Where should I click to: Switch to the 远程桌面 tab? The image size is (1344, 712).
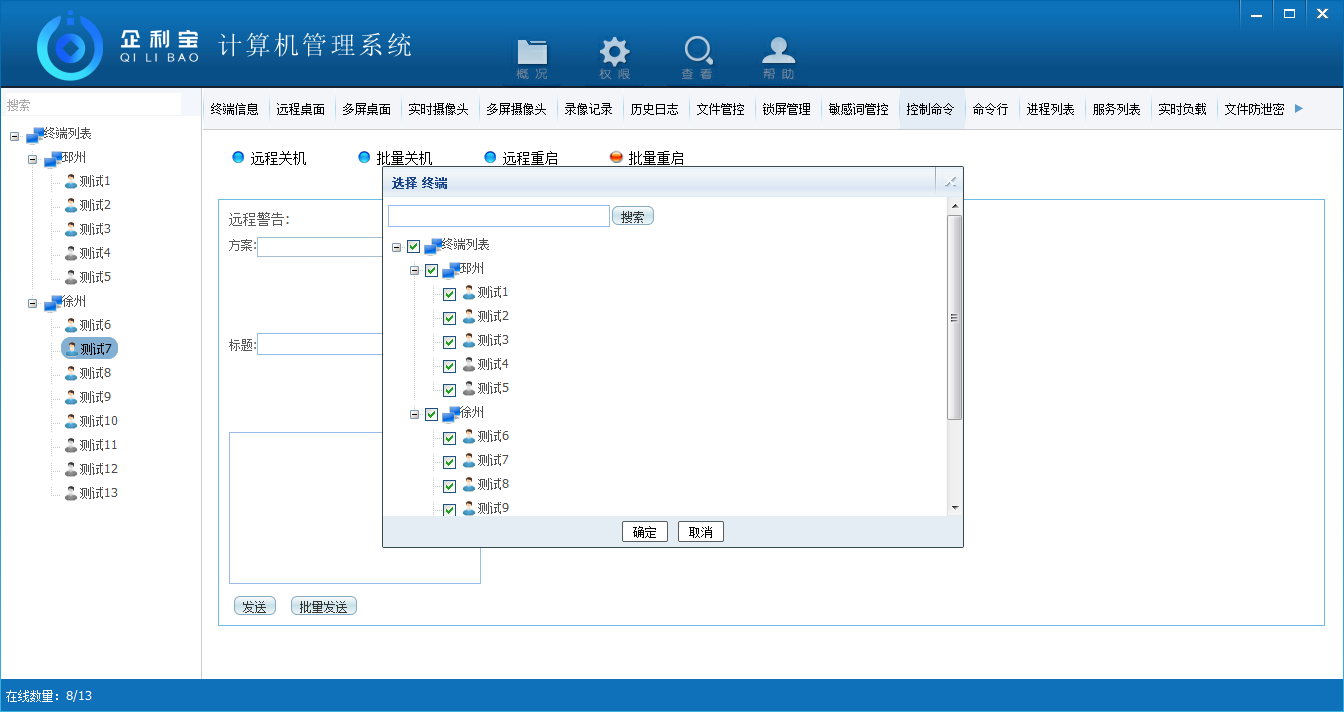coord(300,110)
